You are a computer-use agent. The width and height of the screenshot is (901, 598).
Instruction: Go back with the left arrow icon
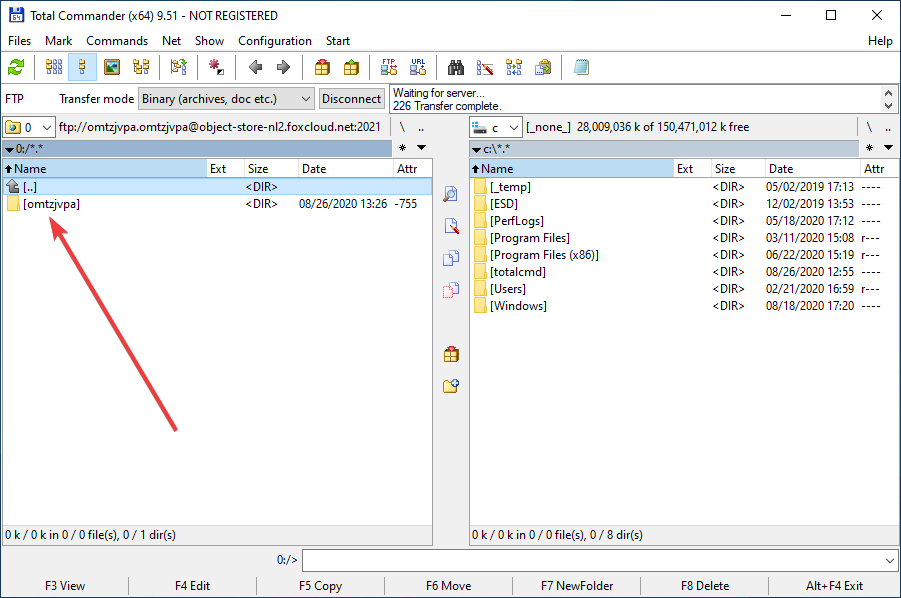(256, 68)
